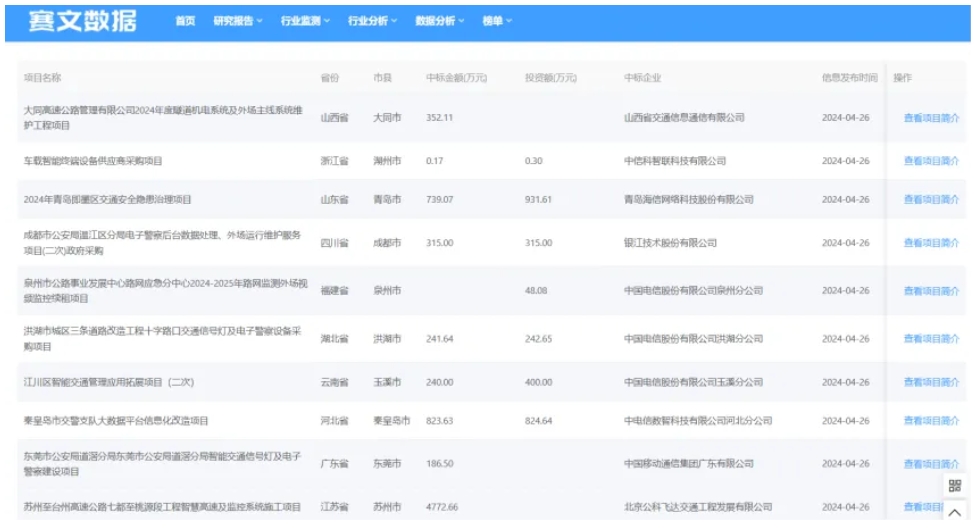The height and width of the screenshot is (529, 975).
Task: Select project name 车载智能终端设备供应商采购项目
Action: click(x=93, y=161)
